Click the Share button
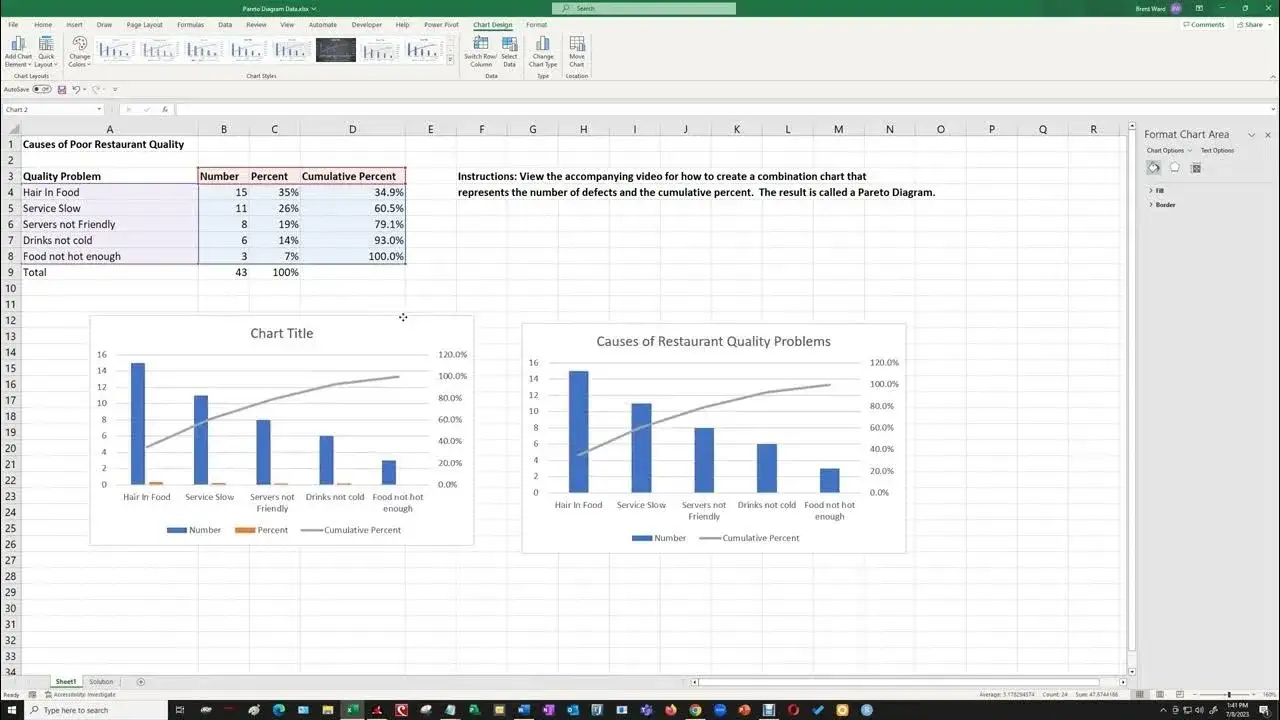1280x720 pixels. (x=1250, y=24)
